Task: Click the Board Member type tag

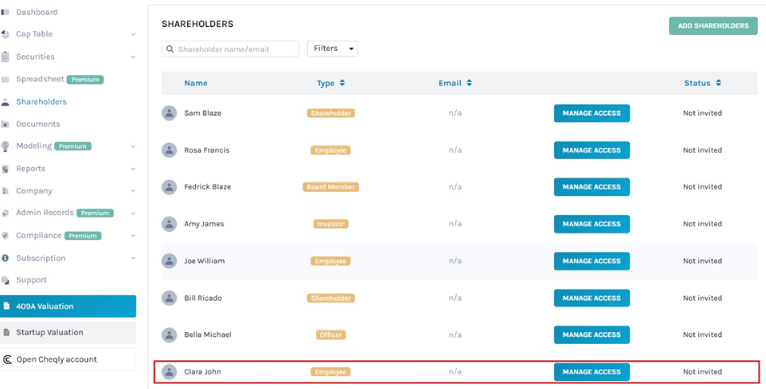Action: pyautogui.click(x=331, y=187)
